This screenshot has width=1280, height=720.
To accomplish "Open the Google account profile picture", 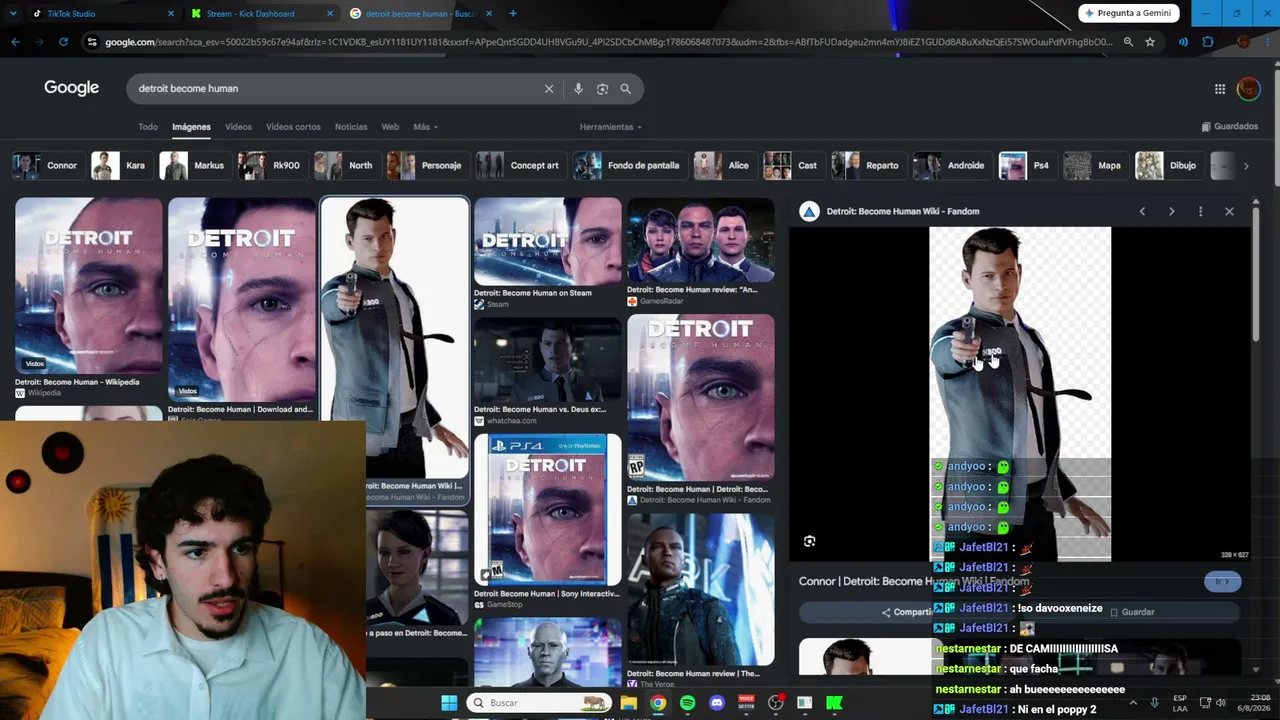I will pos(1248,89).
